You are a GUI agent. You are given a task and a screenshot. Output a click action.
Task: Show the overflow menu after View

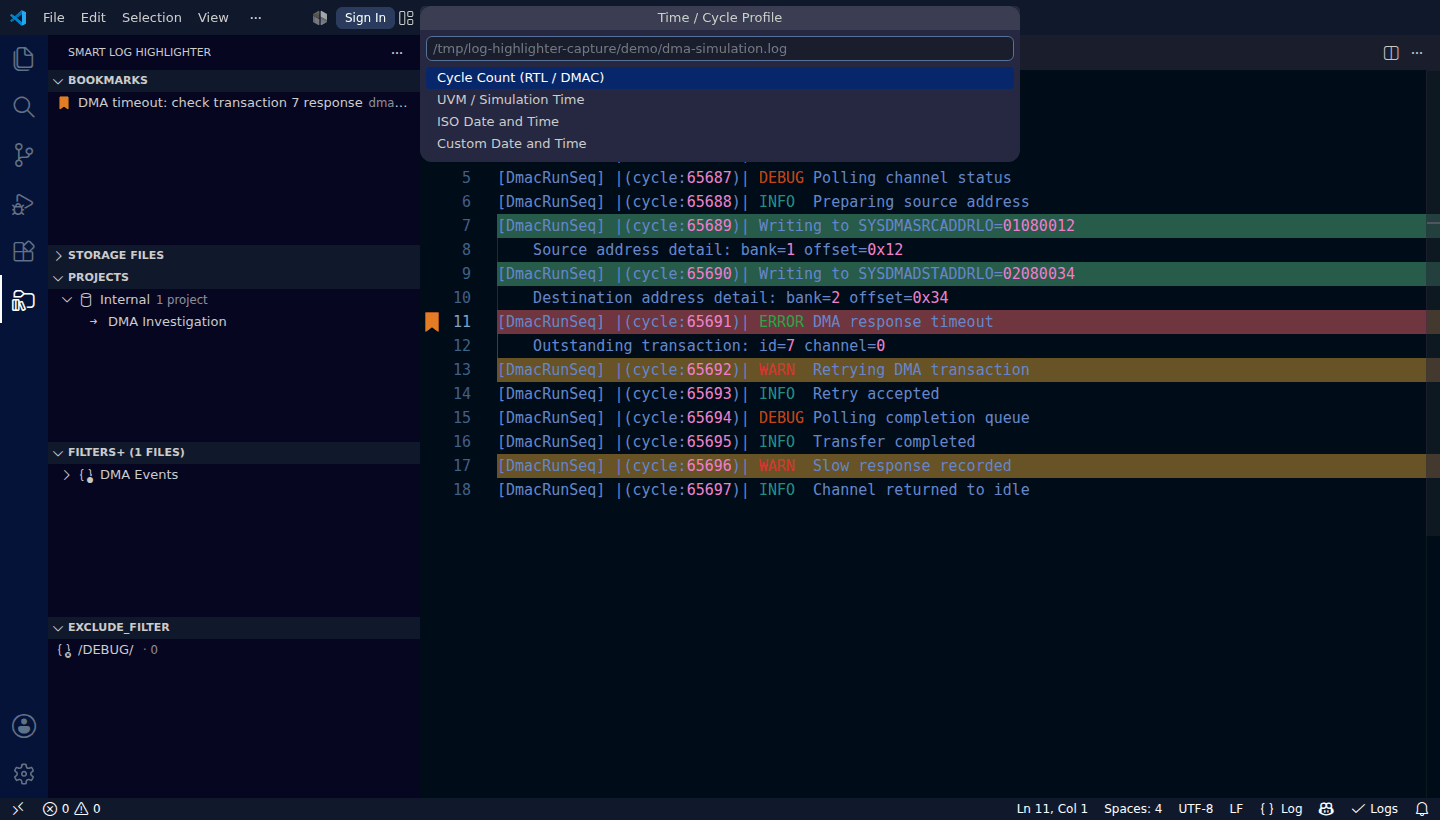tap(256, 17)
